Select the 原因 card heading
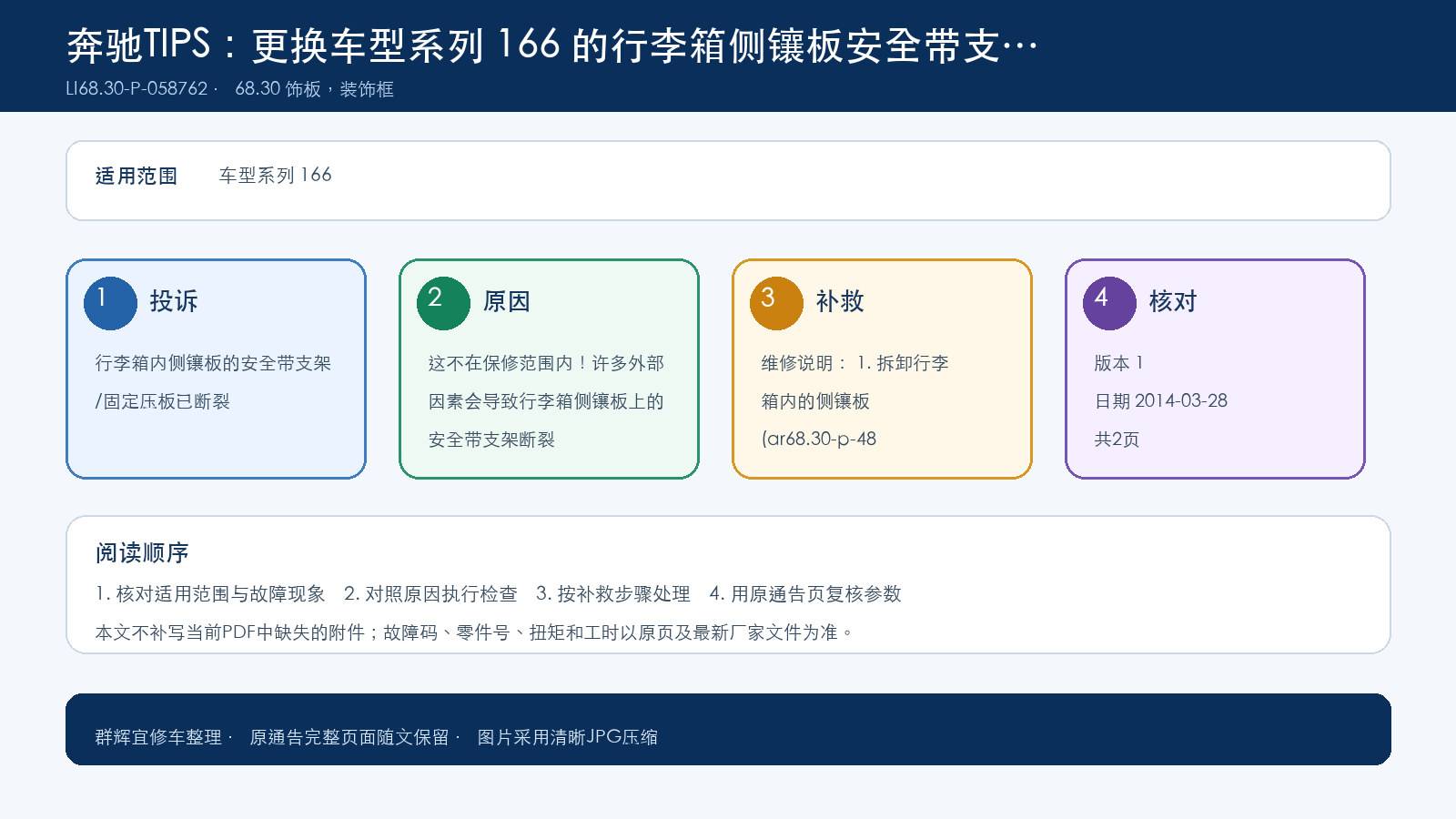 pyautogui.click(x=507, y=301)
